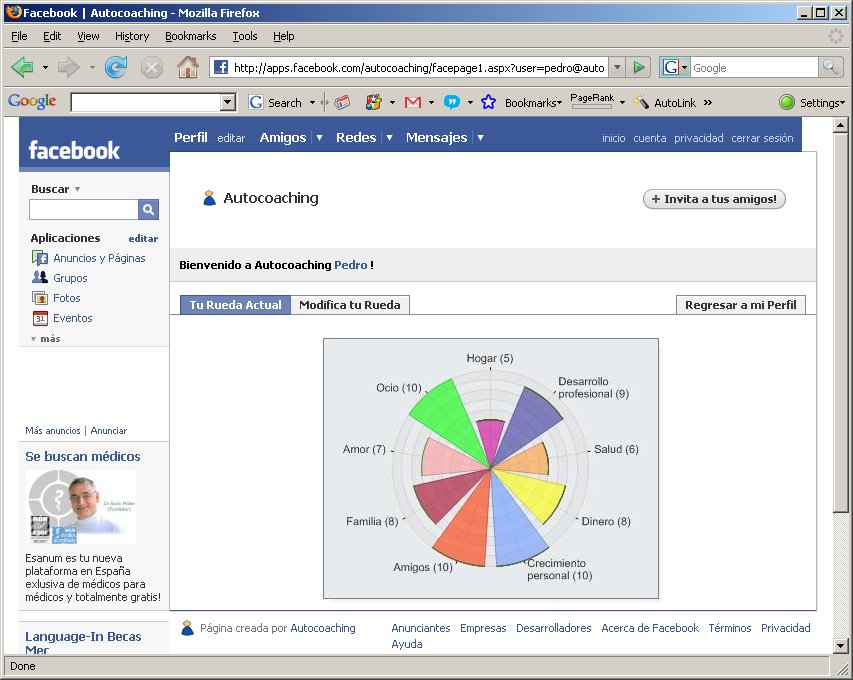
Task: Click the browser Forward arrow button
Action: (69, 67)
